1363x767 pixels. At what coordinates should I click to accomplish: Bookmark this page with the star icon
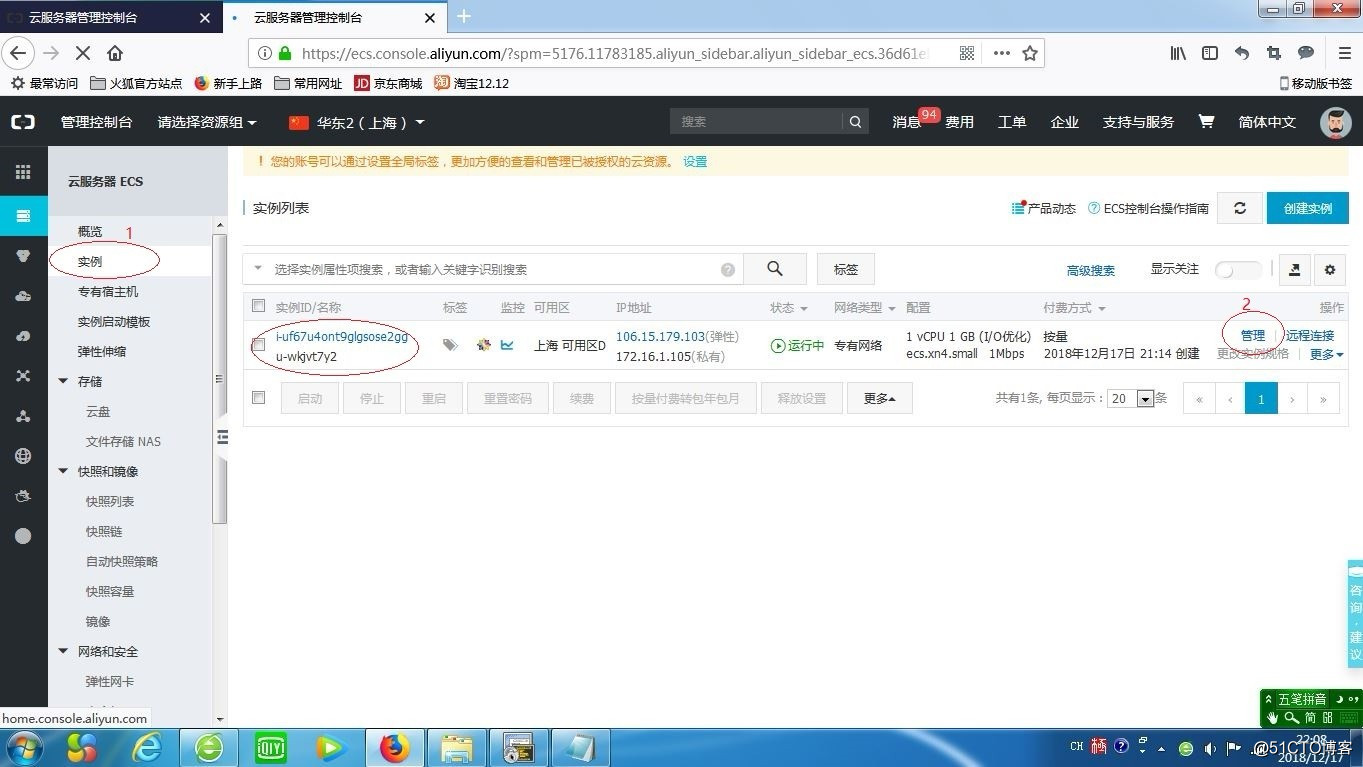[1030, 53]
